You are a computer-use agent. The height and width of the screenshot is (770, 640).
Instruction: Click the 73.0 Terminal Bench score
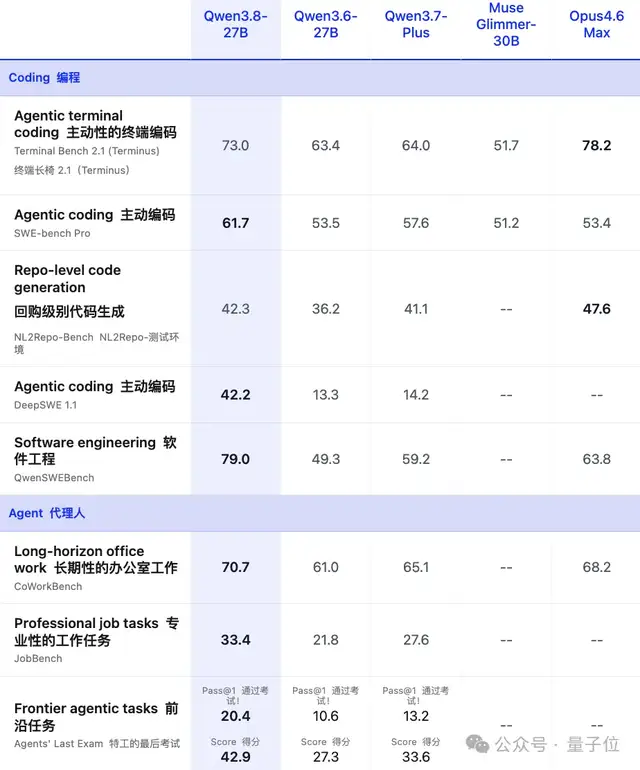pos(235,145)
